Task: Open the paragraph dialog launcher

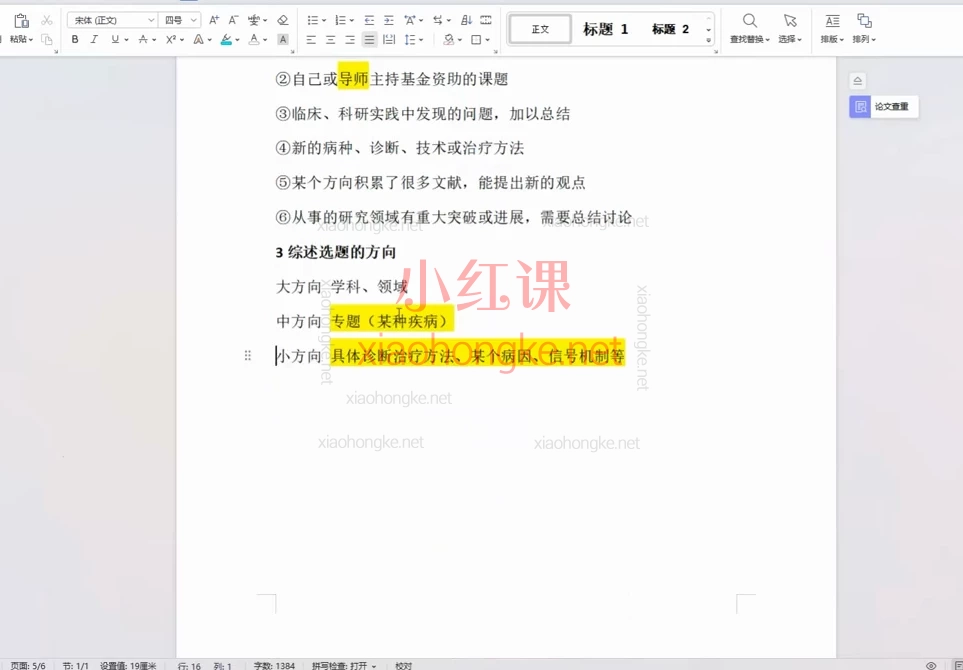Action: (x=496, y=52)
